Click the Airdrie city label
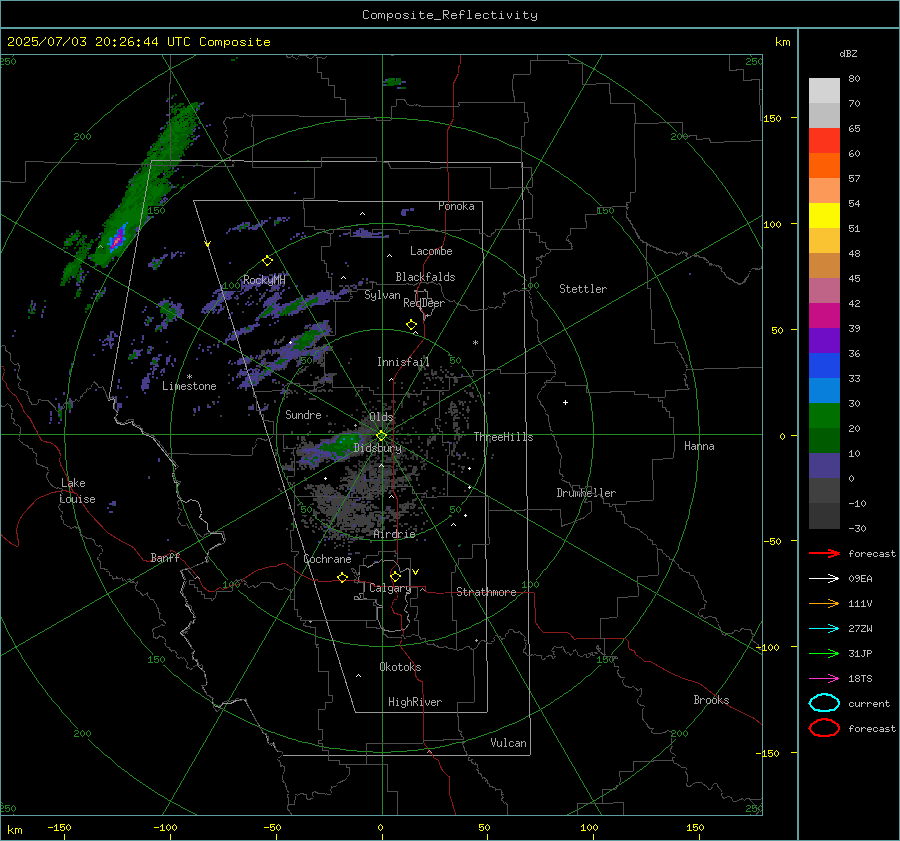Image resolution: width=900 pixels, height=841 pixels. point(394,534)
